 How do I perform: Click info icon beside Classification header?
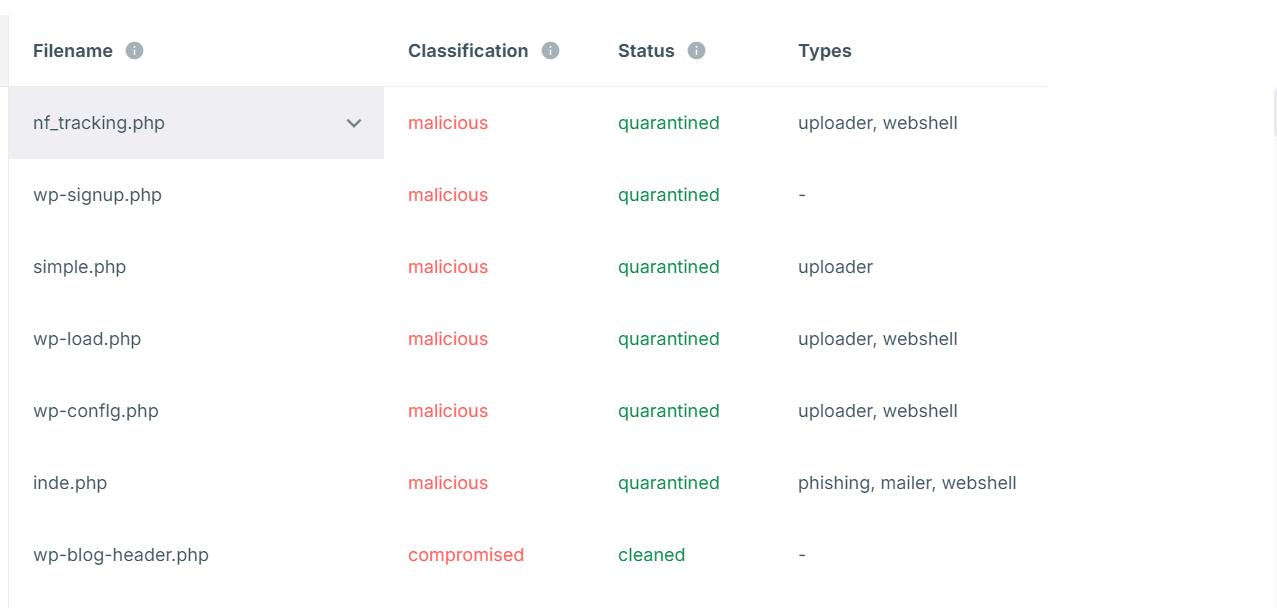point(550,51)
